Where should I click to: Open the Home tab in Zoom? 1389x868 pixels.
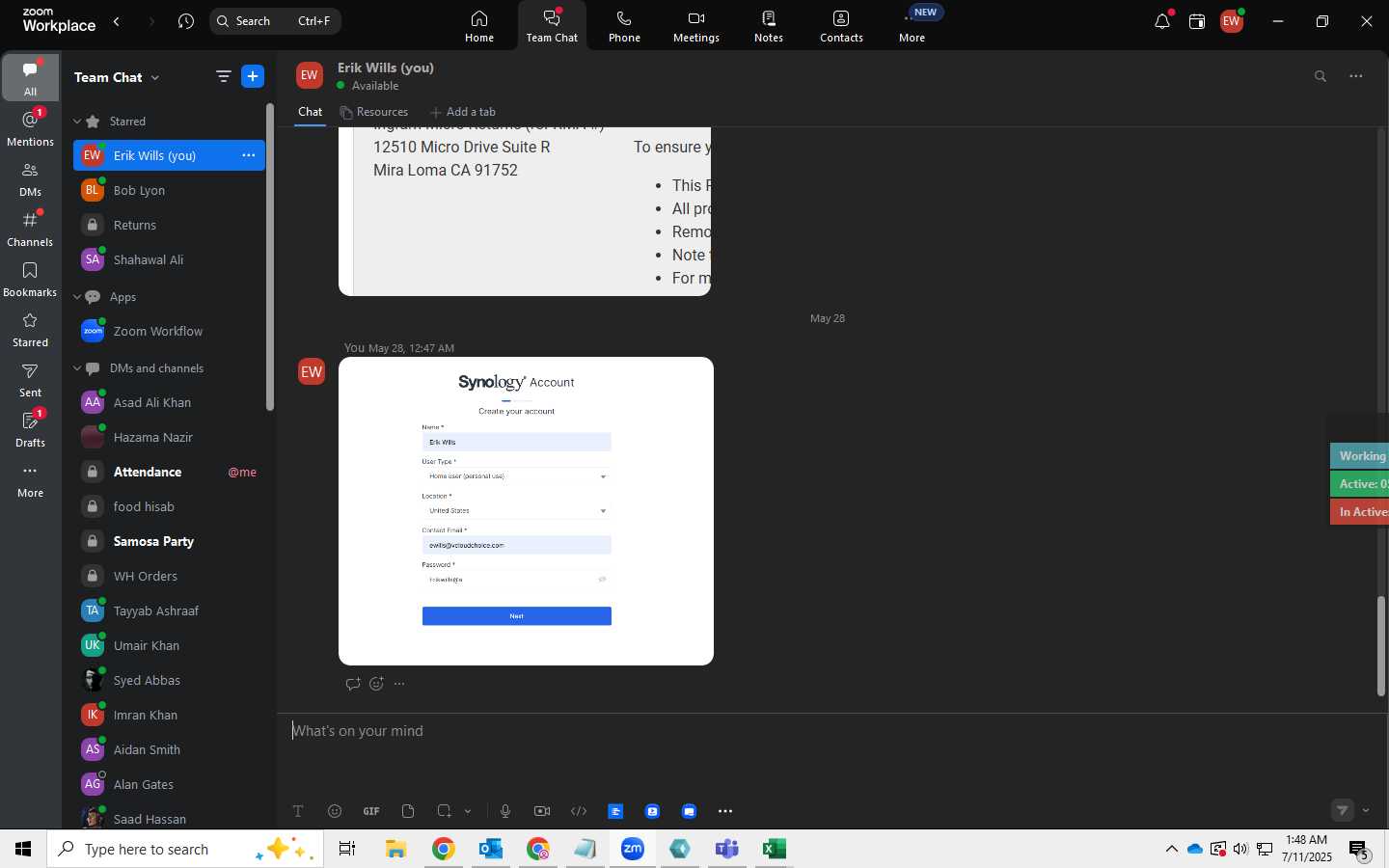tap(478, 26)
